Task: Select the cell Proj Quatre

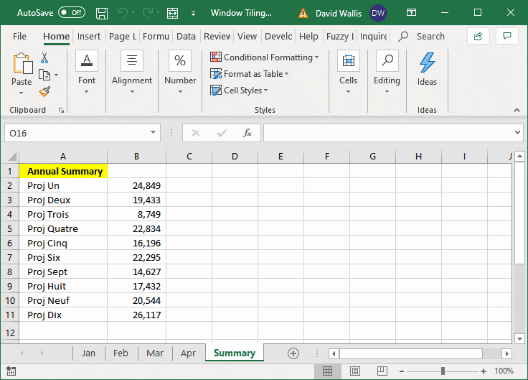Action: click(64, 229)
